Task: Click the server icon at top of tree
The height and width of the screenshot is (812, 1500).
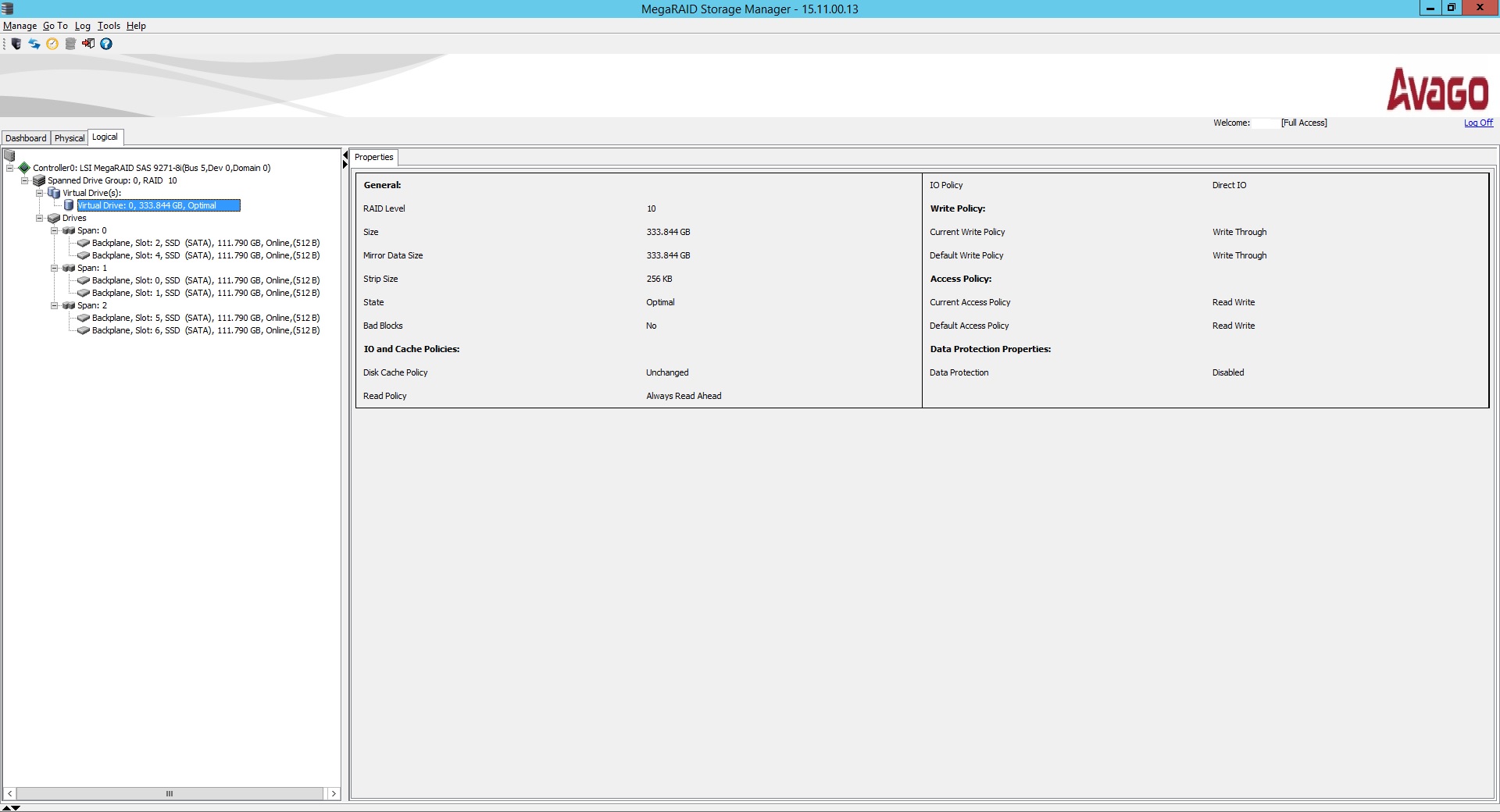Action: tap(9, 155)
